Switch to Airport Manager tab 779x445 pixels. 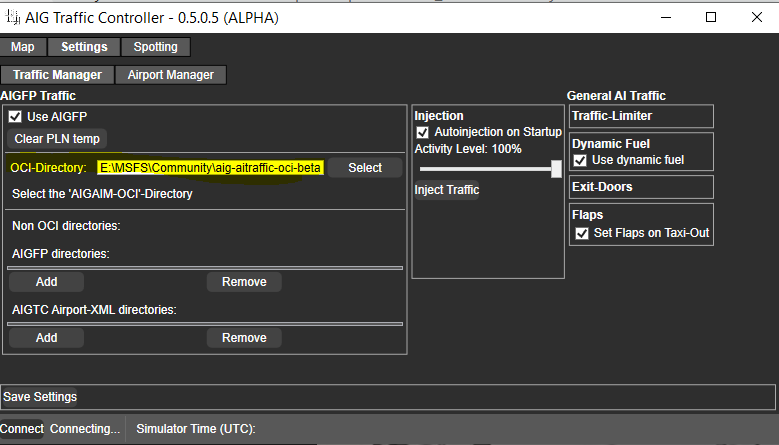[x=170, y=75]
